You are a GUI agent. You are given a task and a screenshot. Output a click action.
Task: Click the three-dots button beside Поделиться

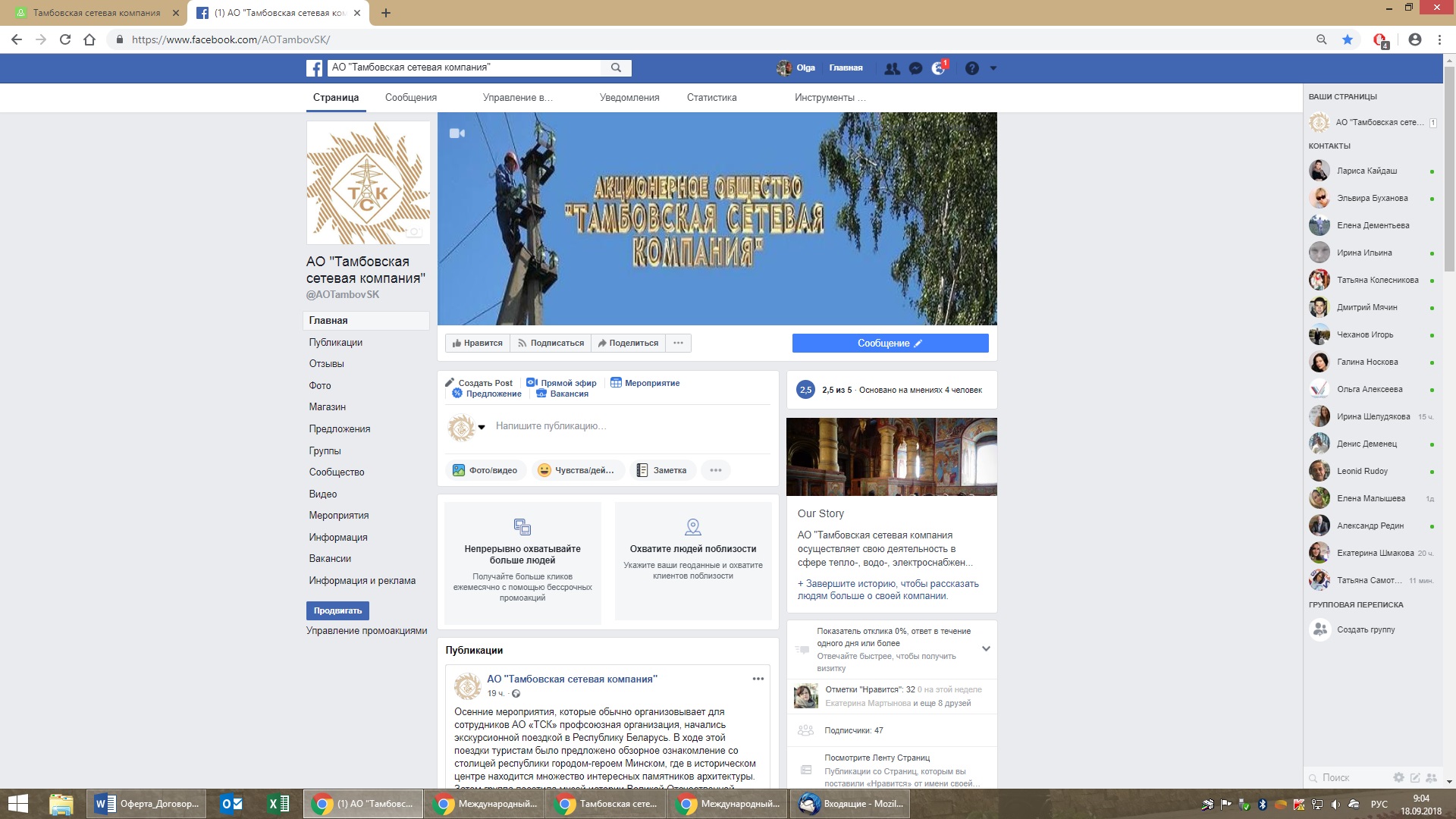678,344
